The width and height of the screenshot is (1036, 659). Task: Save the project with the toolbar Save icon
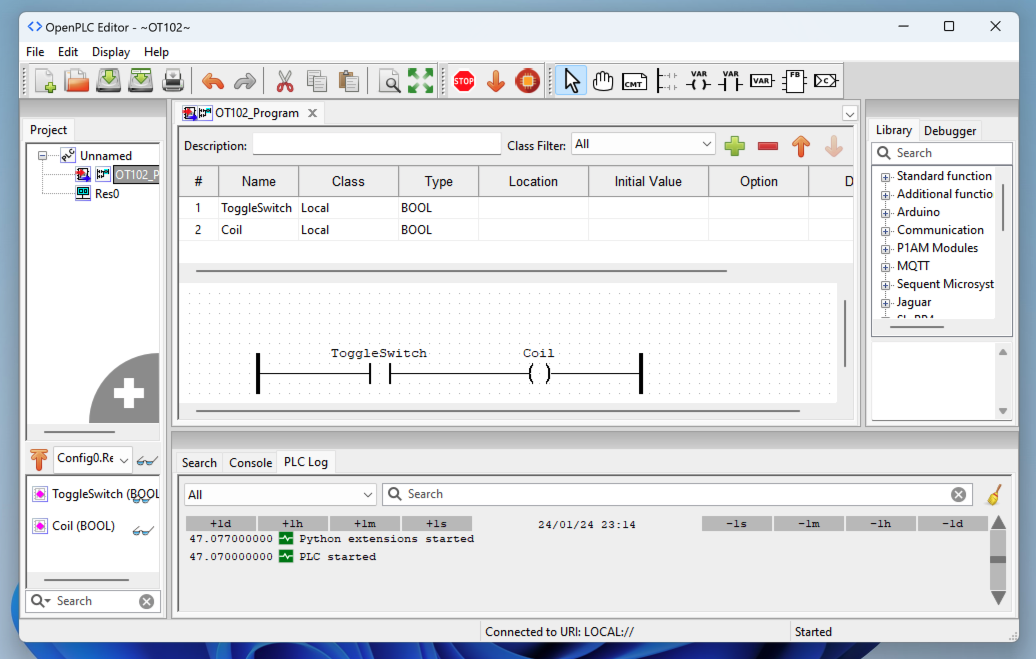tap(108, 81)
